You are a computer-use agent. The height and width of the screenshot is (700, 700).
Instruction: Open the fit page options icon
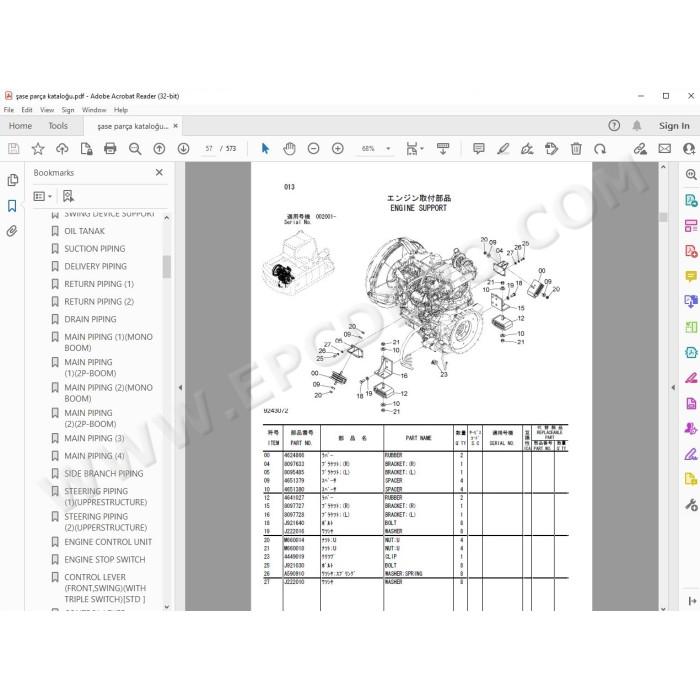[414, 149]
